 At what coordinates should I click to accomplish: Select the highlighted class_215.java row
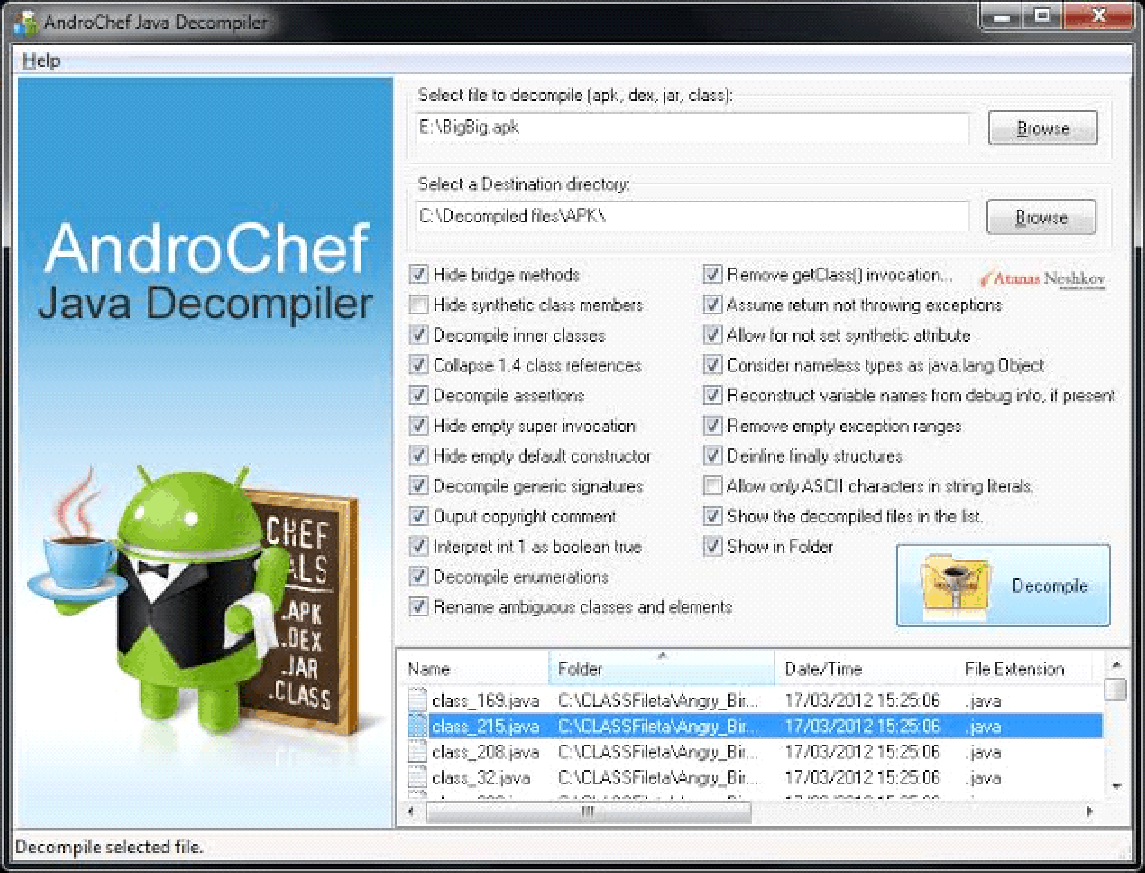click(x=754, y=726)
